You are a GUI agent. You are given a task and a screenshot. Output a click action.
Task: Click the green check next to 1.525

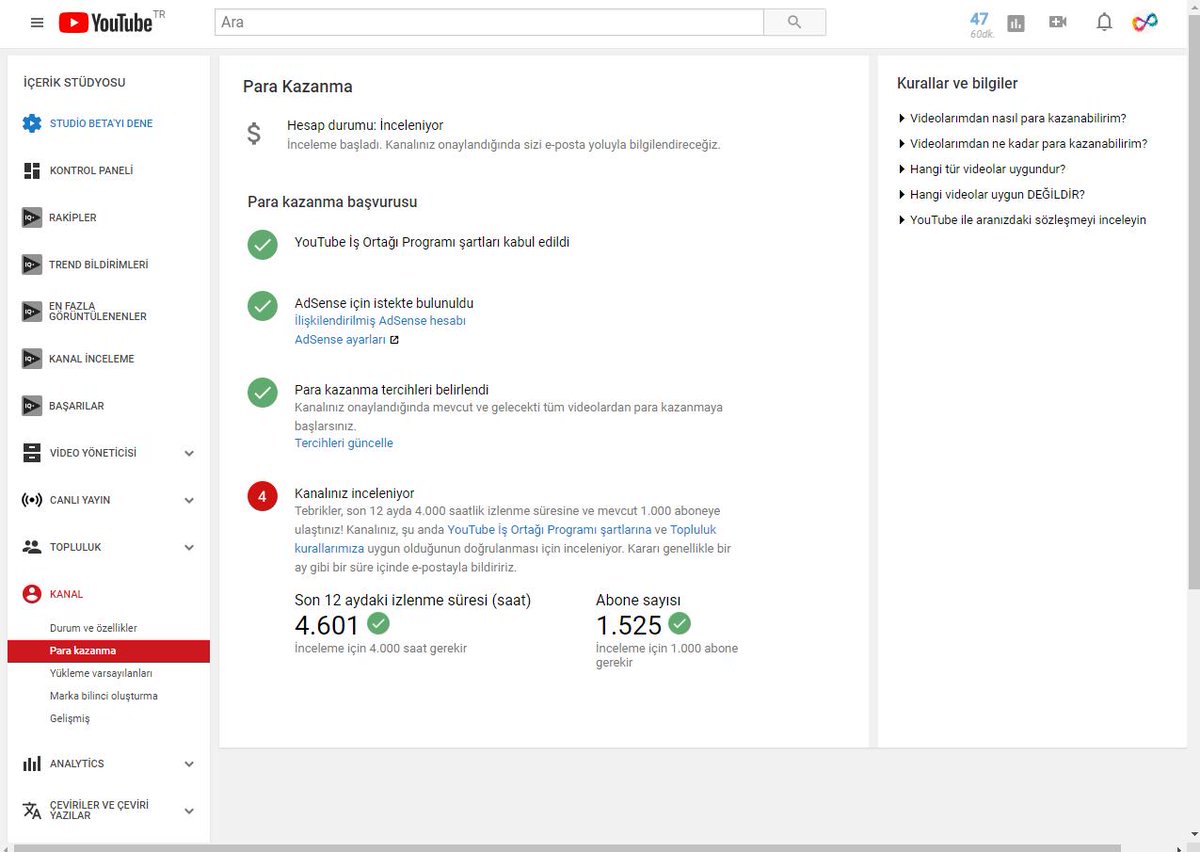[679, 624]
